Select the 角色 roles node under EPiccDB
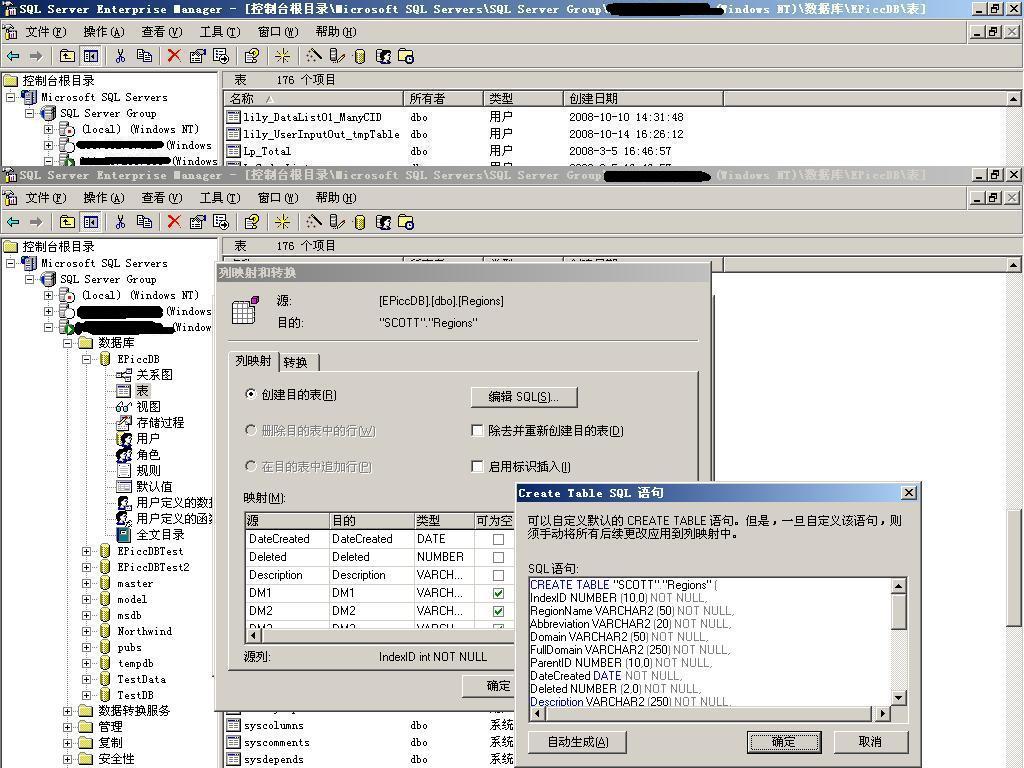Screen dimensions: 1024x768 [138, 455]
